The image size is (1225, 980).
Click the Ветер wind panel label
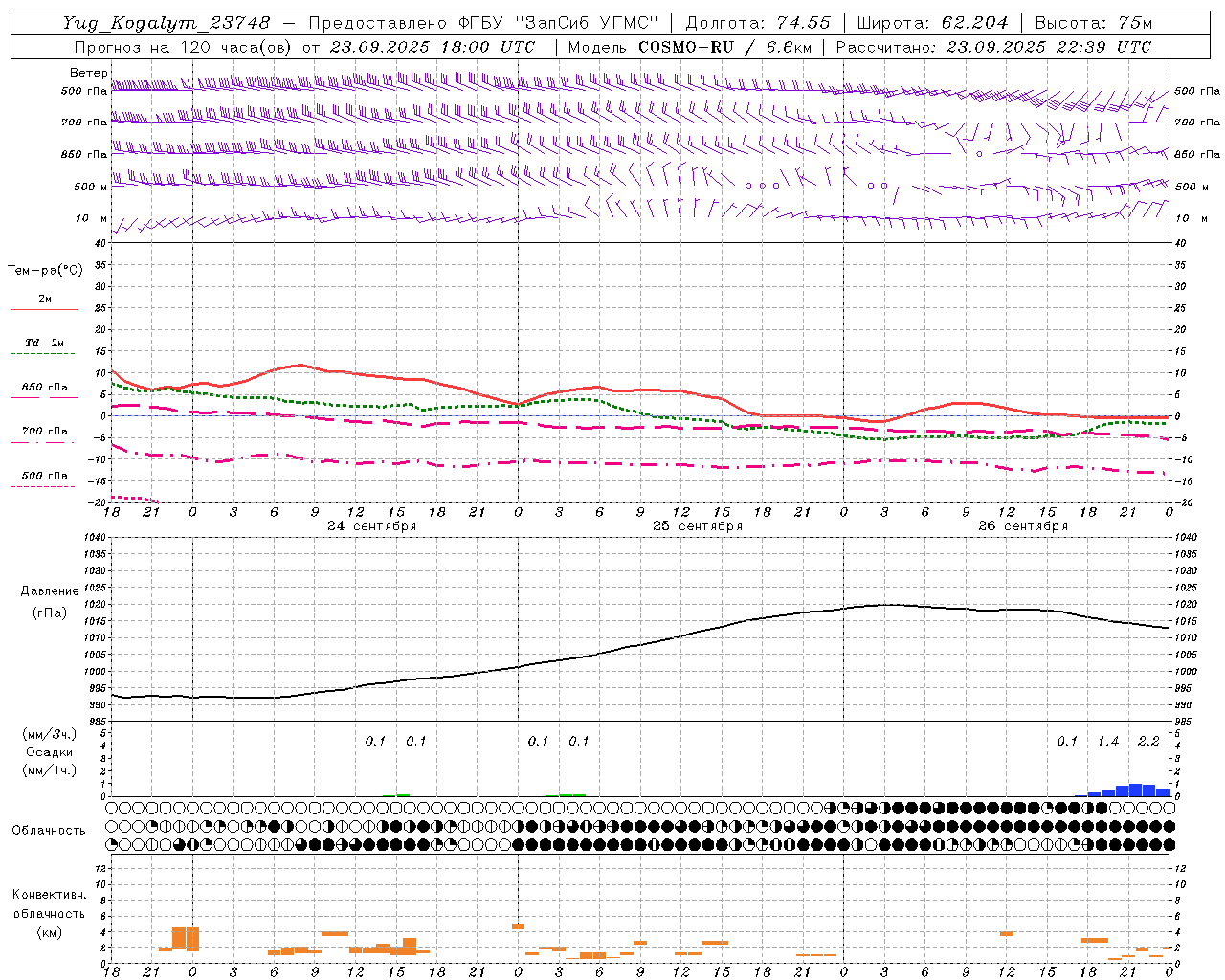(89, 73)
